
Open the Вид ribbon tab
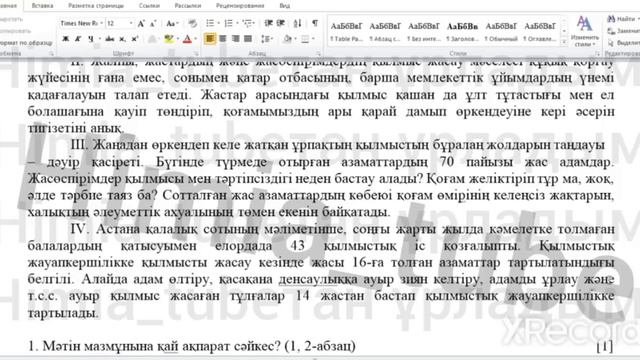284,6
